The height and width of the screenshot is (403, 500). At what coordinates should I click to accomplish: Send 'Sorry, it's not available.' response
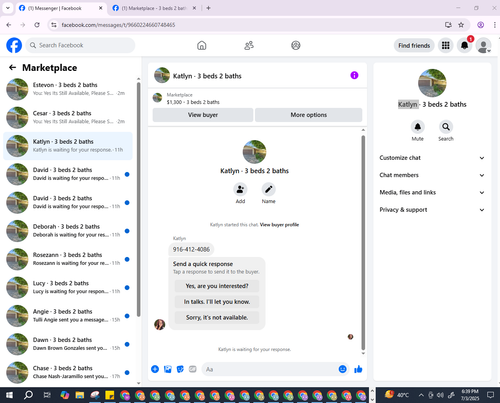point(217,317)
